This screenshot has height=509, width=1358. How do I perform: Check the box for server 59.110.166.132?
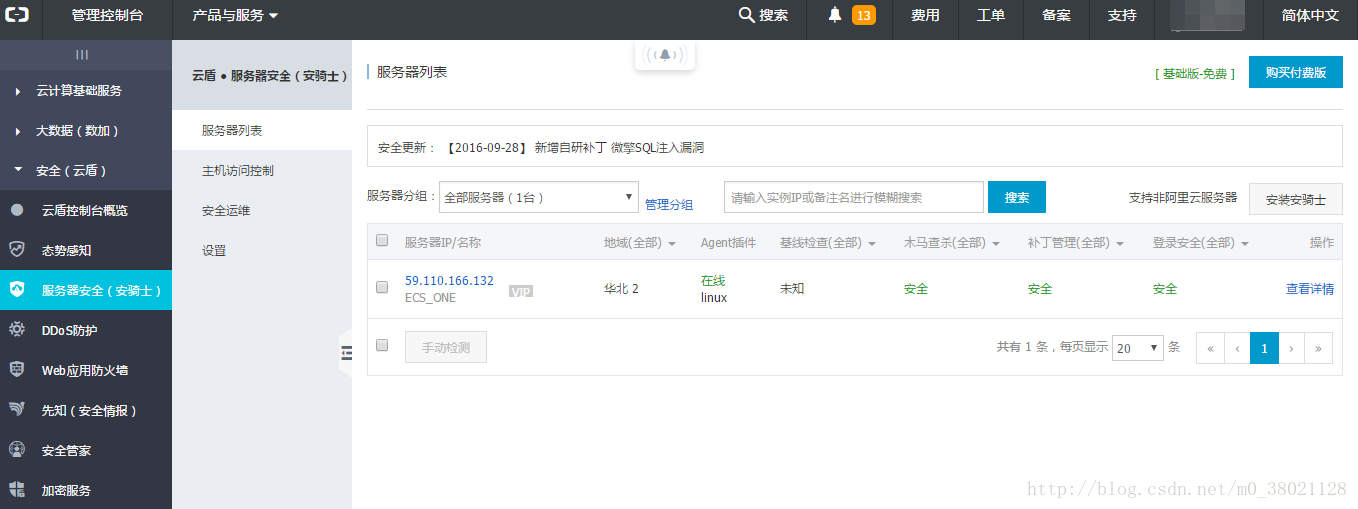point(381,287)
